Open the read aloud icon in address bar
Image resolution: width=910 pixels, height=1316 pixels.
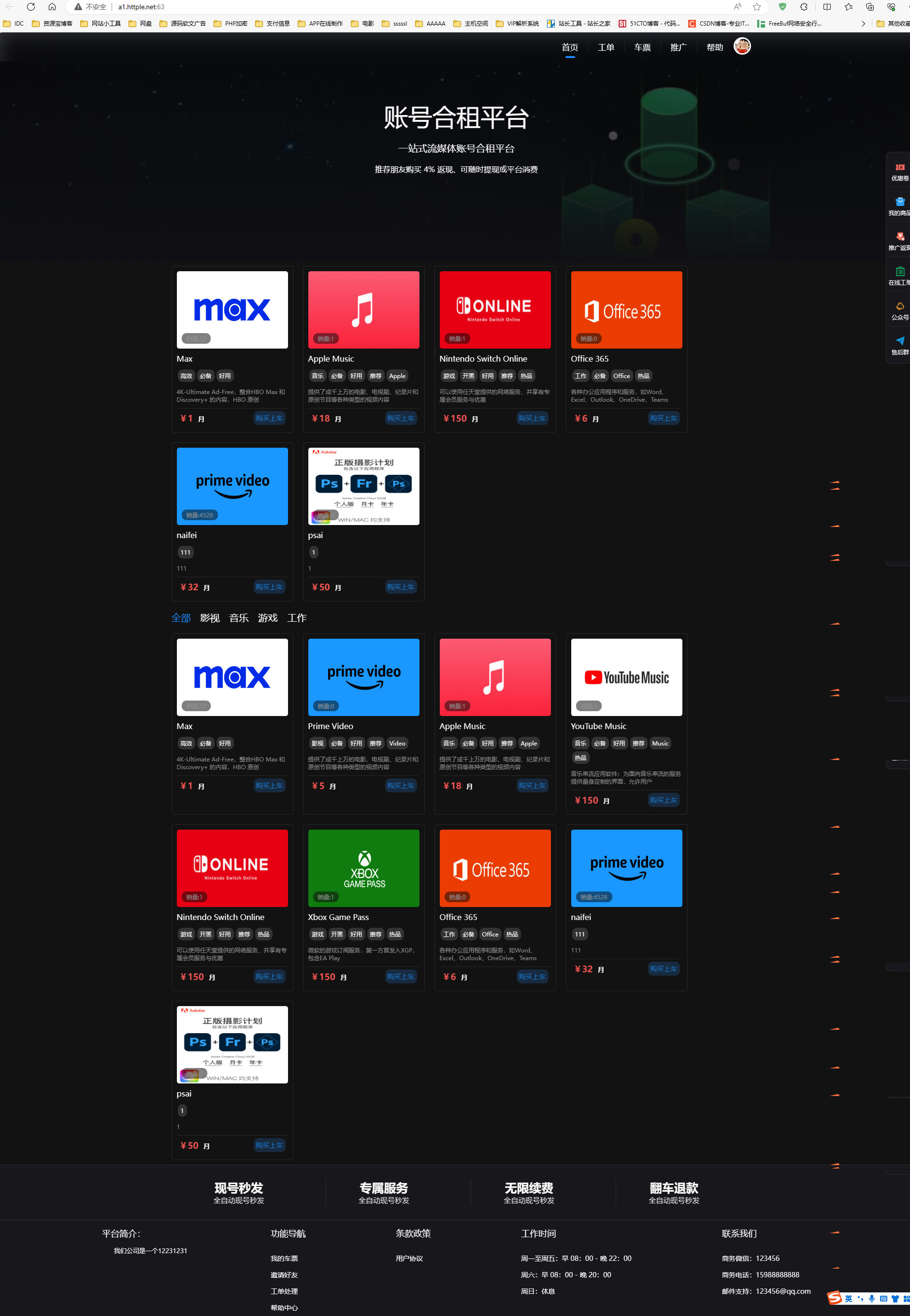[737, 7]
